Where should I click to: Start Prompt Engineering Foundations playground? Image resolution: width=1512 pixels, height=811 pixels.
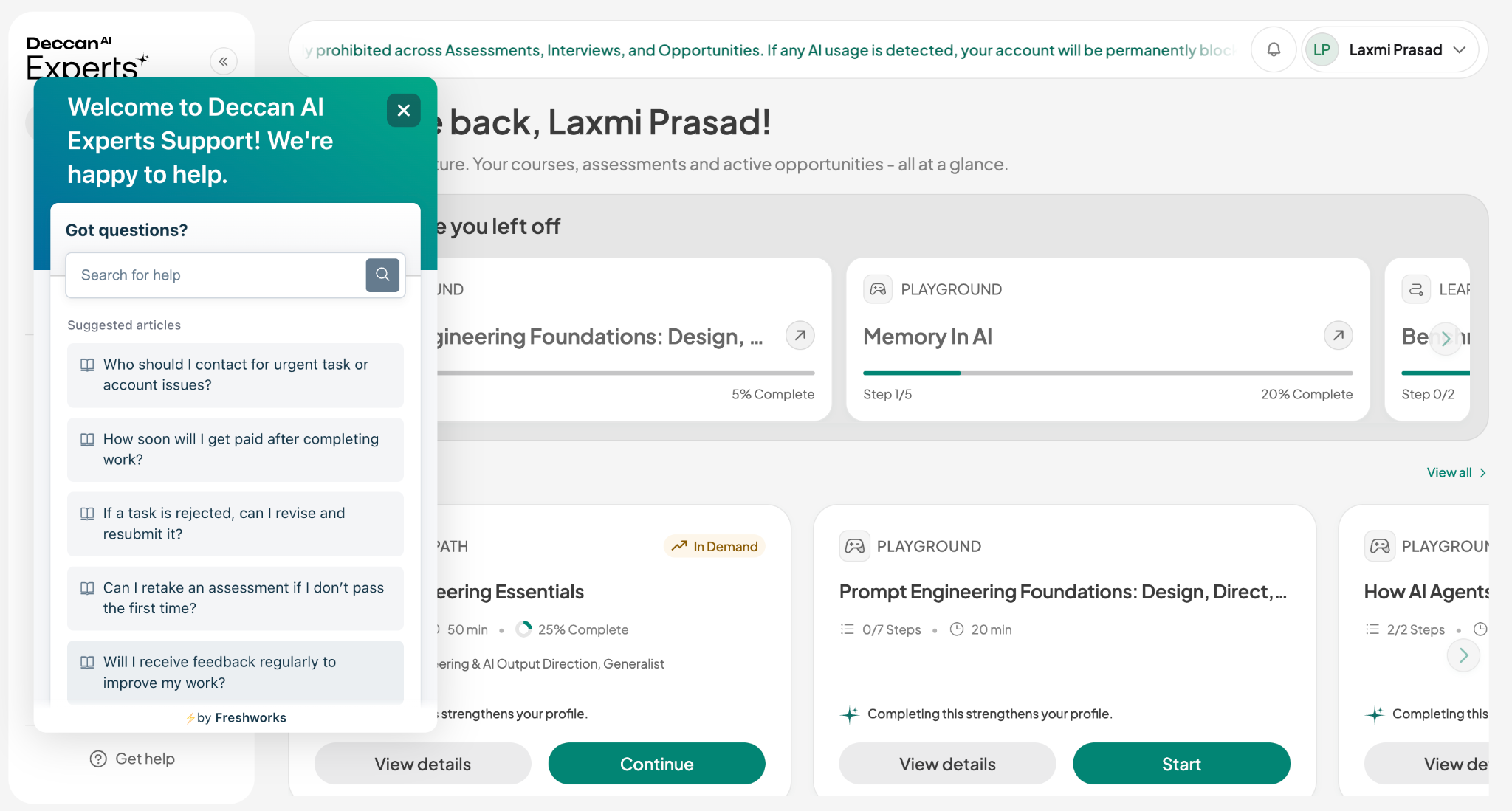pyautogui.click(x=1181, y=764)
